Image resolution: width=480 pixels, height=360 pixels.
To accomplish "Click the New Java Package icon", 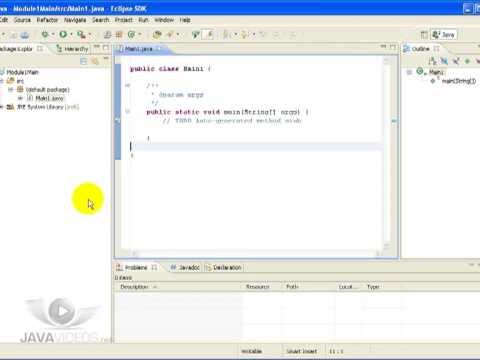I will [x=119, y=34].
